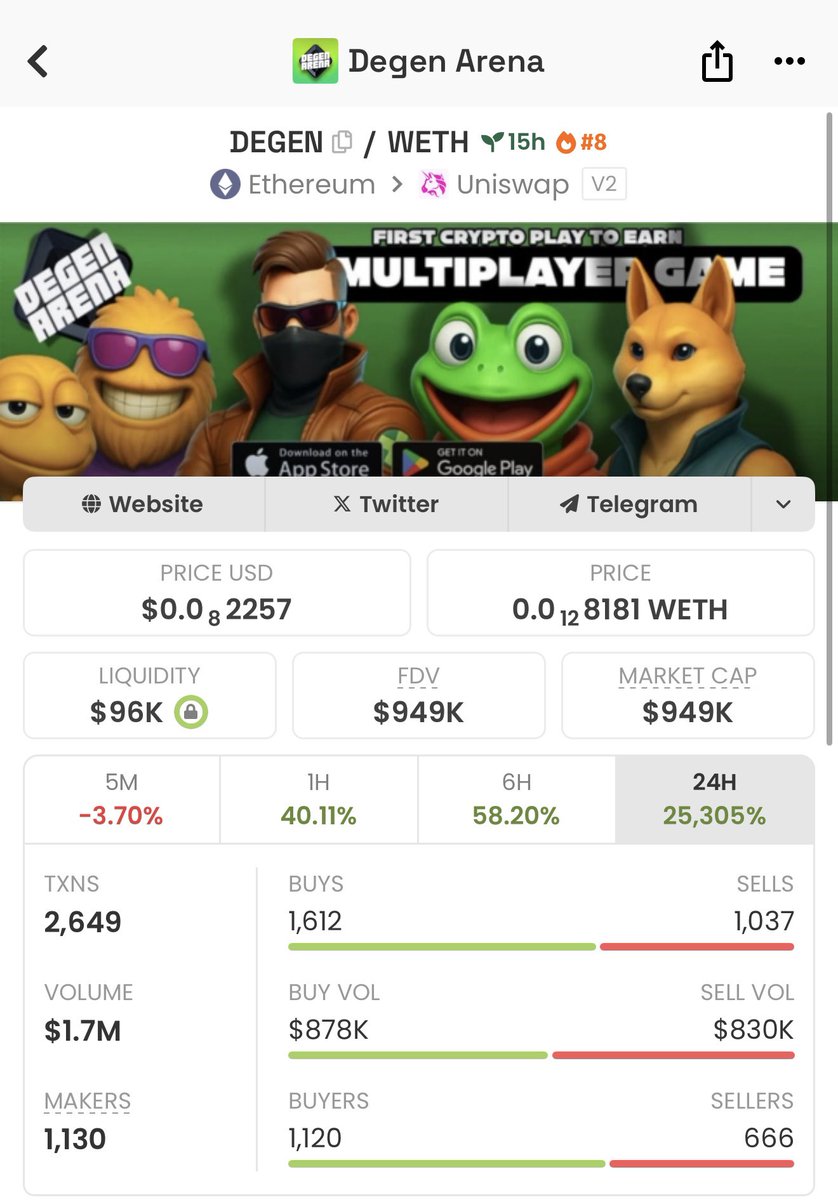Viewport: 838px width, 1200px height.
Task: Tap the back arrow icon
Action: tap(38, 61)
